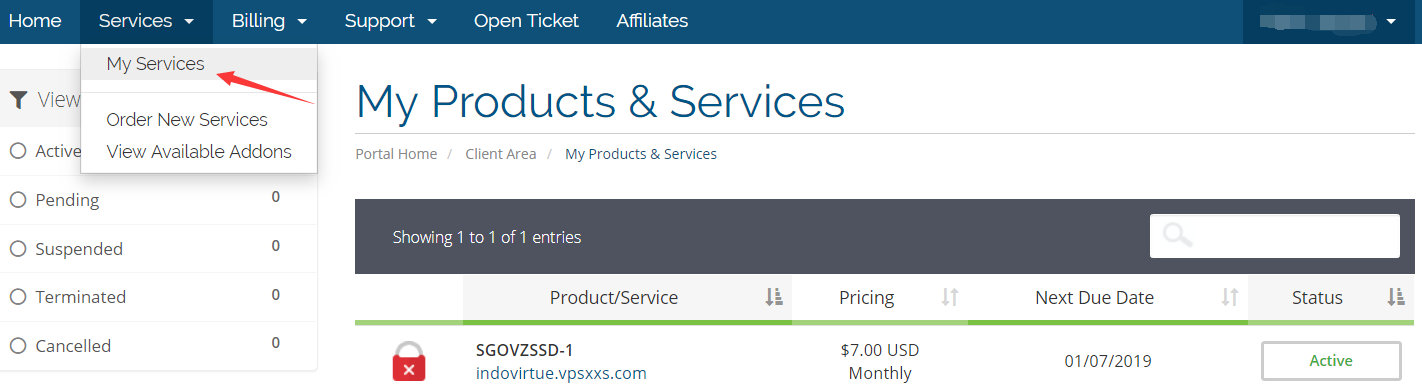The width and height of the screenshot is (1422, 392).
Task: Click the filter funnel icon
Action: pos(19,99)
